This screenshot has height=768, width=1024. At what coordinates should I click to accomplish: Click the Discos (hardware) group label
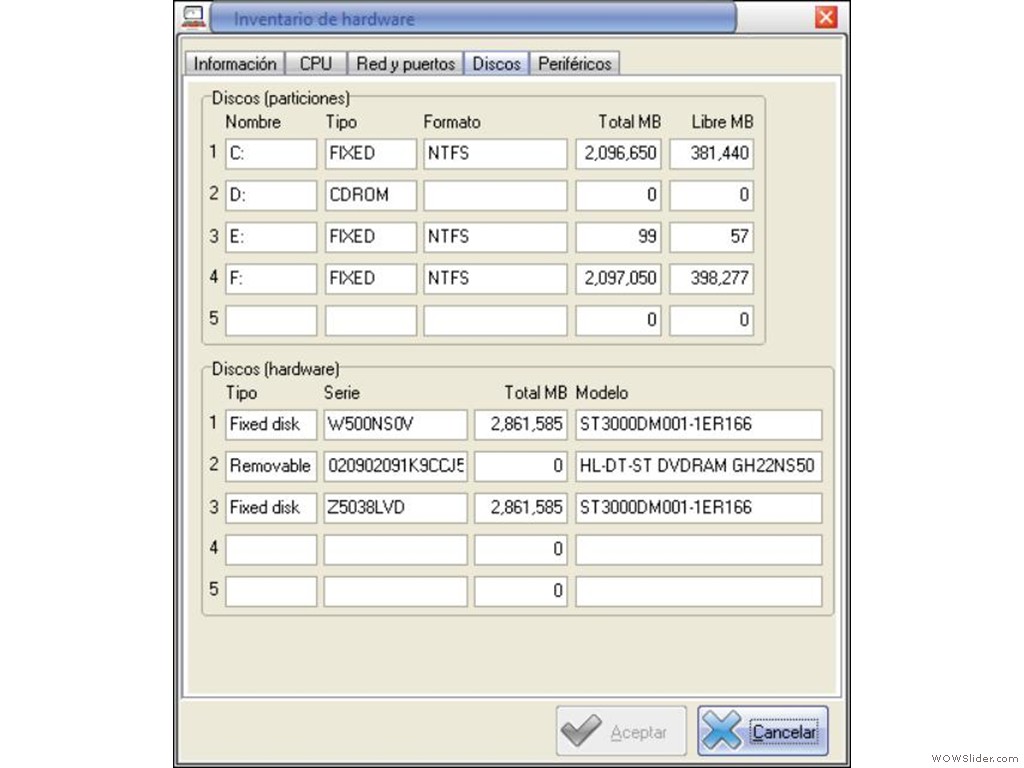(x=276, y=370)
